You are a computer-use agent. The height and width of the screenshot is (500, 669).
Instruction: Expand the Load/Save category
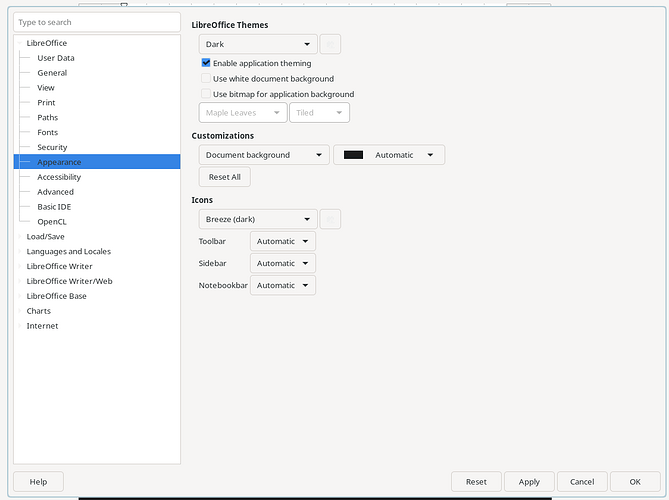tap(19, 237)
